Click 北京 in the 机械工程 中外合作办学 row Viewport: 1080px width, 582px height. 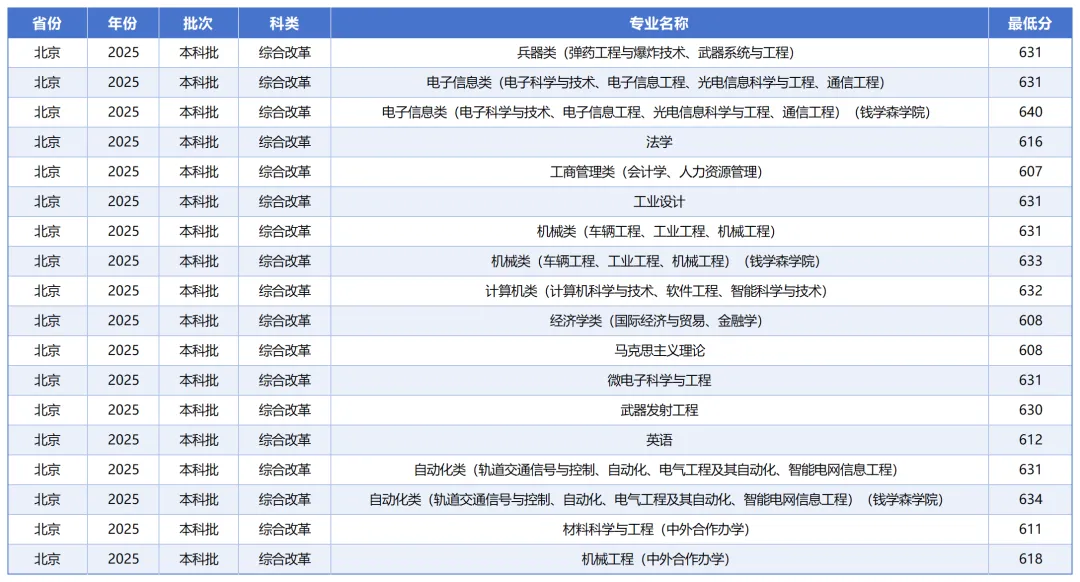click(48, 559)
